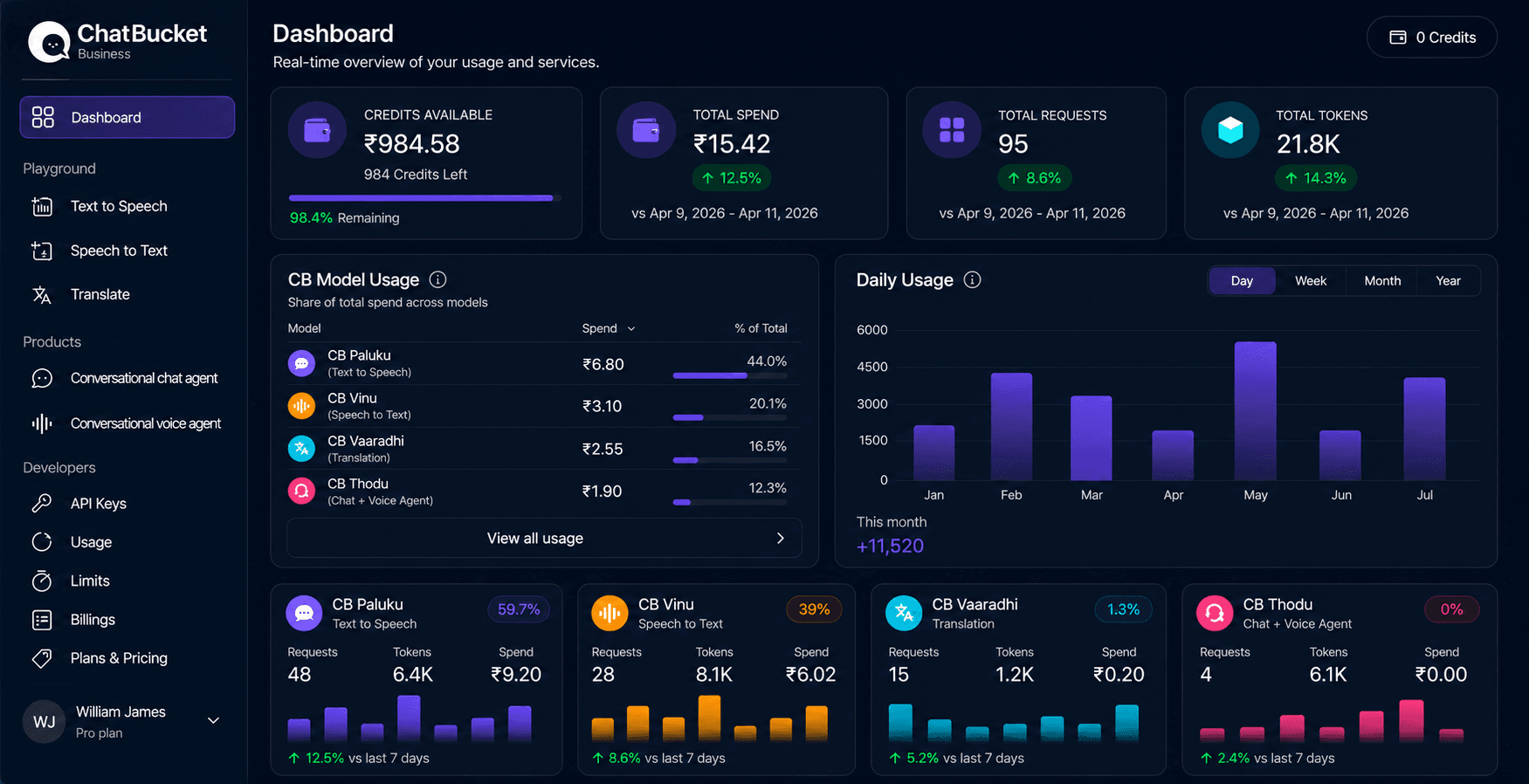This screenshot has width=1529, height=784.
Task: Switch Daily Usage to Year view
Action: (1449, 280)
